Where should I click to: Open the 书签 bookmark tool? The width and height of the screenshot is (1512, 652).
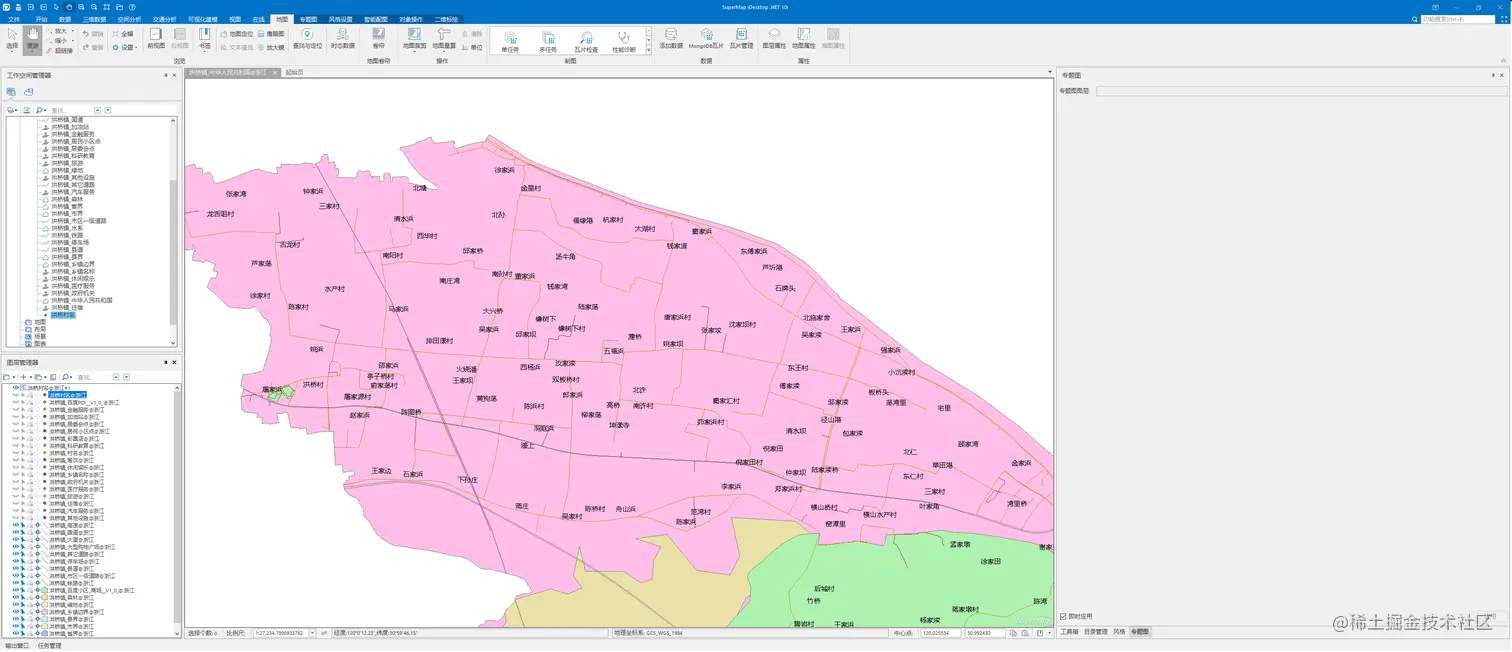coord(205,38)
